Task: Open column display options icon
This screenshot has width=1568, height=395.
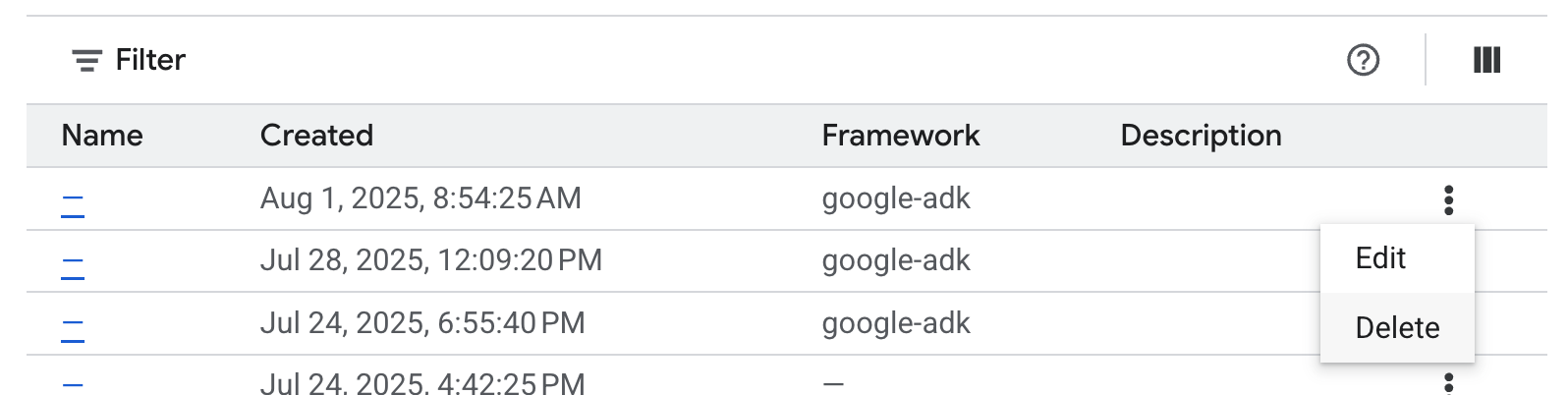Action: (x=1486, y=61)
